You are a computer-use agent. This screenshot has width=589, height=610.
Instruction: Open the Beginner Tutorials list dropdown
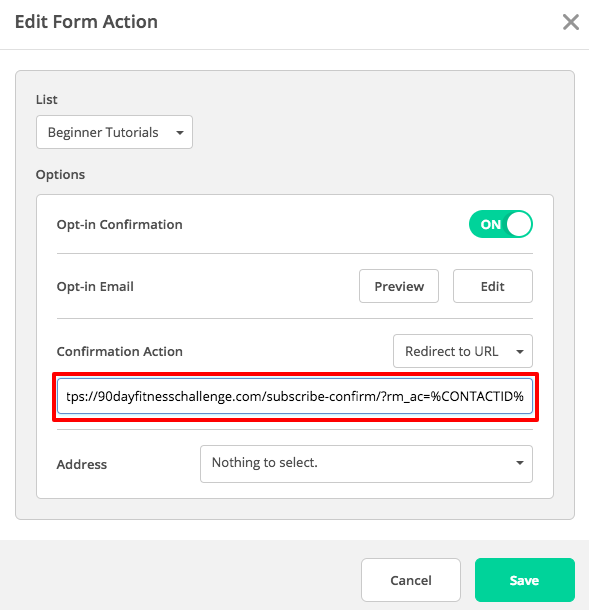114,132
